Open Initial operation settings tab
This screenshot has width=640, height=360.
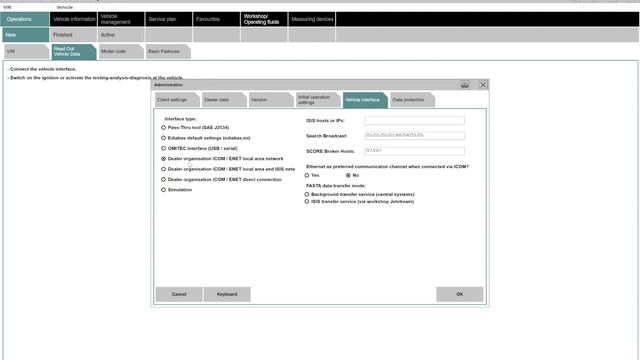(x=317, y=100)
